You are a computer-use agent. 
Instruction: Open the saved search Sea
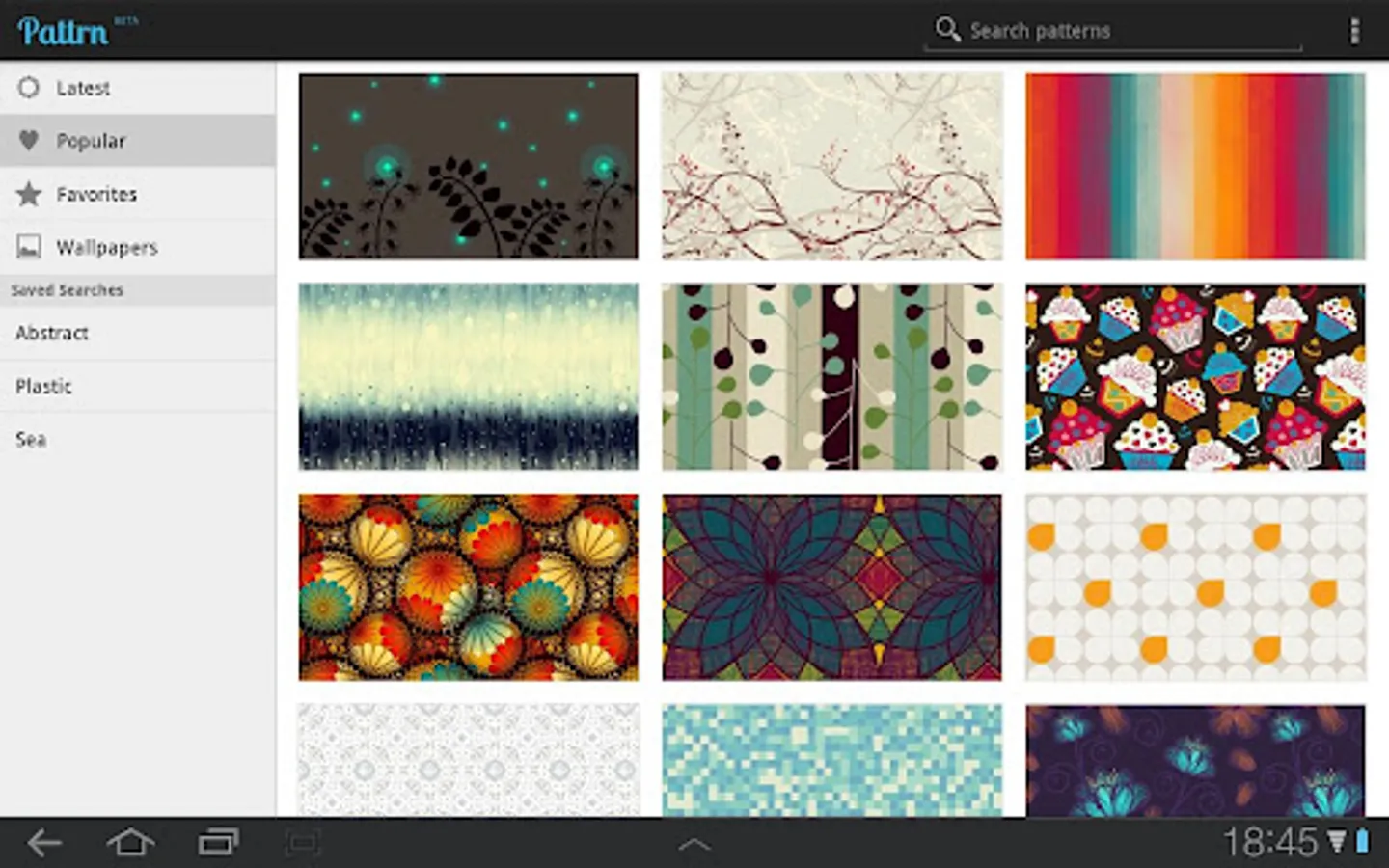[138, 439]
